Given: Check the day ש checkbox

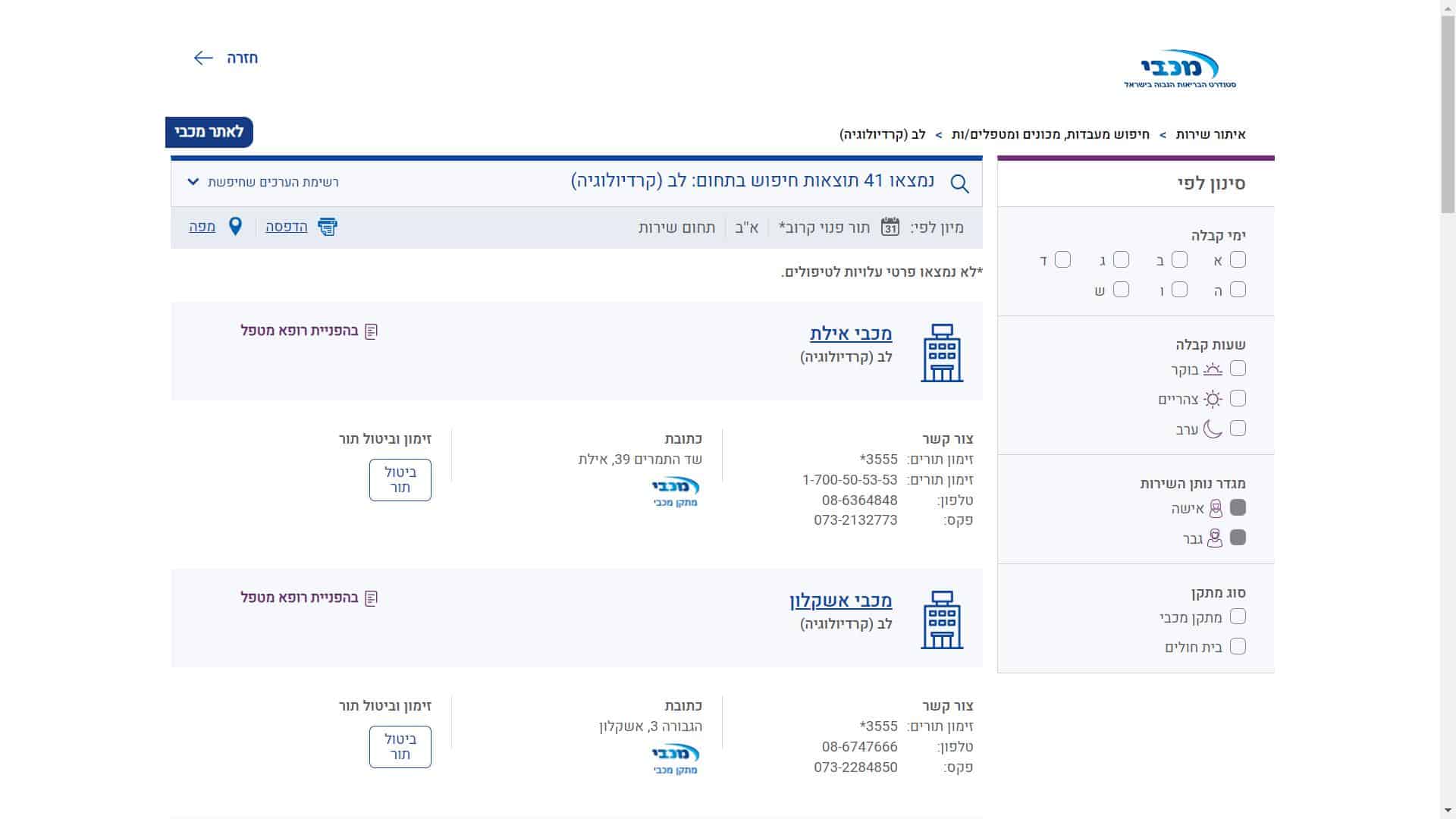Looking at the screenshot, I should [1121, 290].
